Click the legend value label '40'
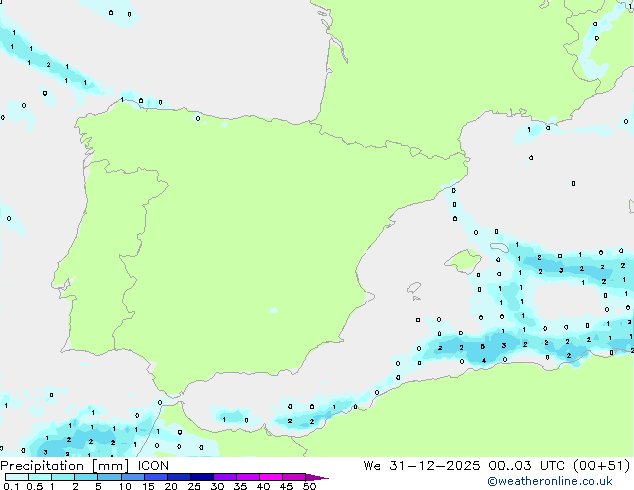This screenshot has width=634, height=490. click(x=263, y=486)
